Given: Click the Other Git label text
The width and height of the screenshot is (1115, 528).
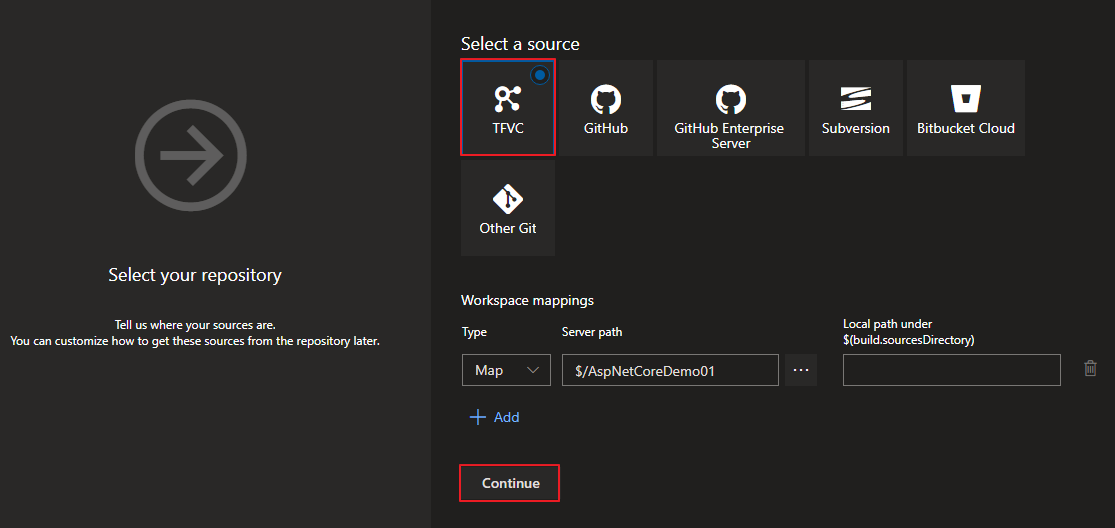Looking at the screenshot, I should click(x=507, y=228).
